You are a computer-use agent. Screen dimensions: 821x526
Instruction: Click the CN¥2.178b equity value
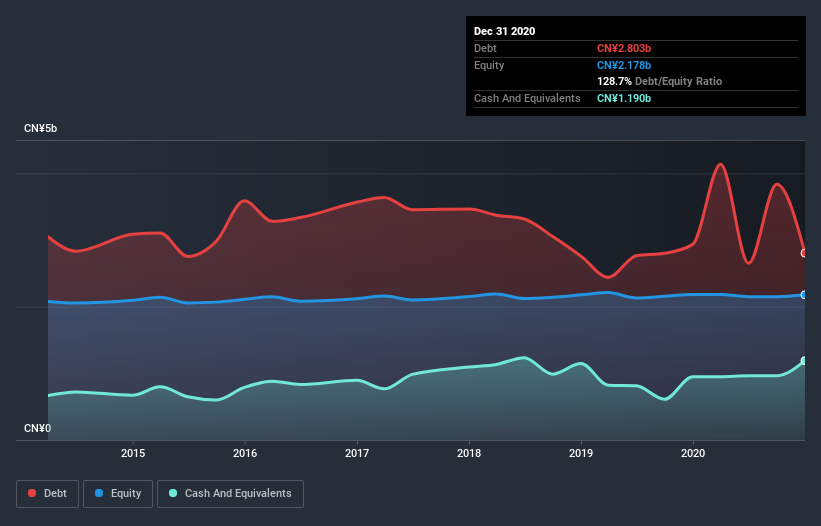(x=624, y=65)
